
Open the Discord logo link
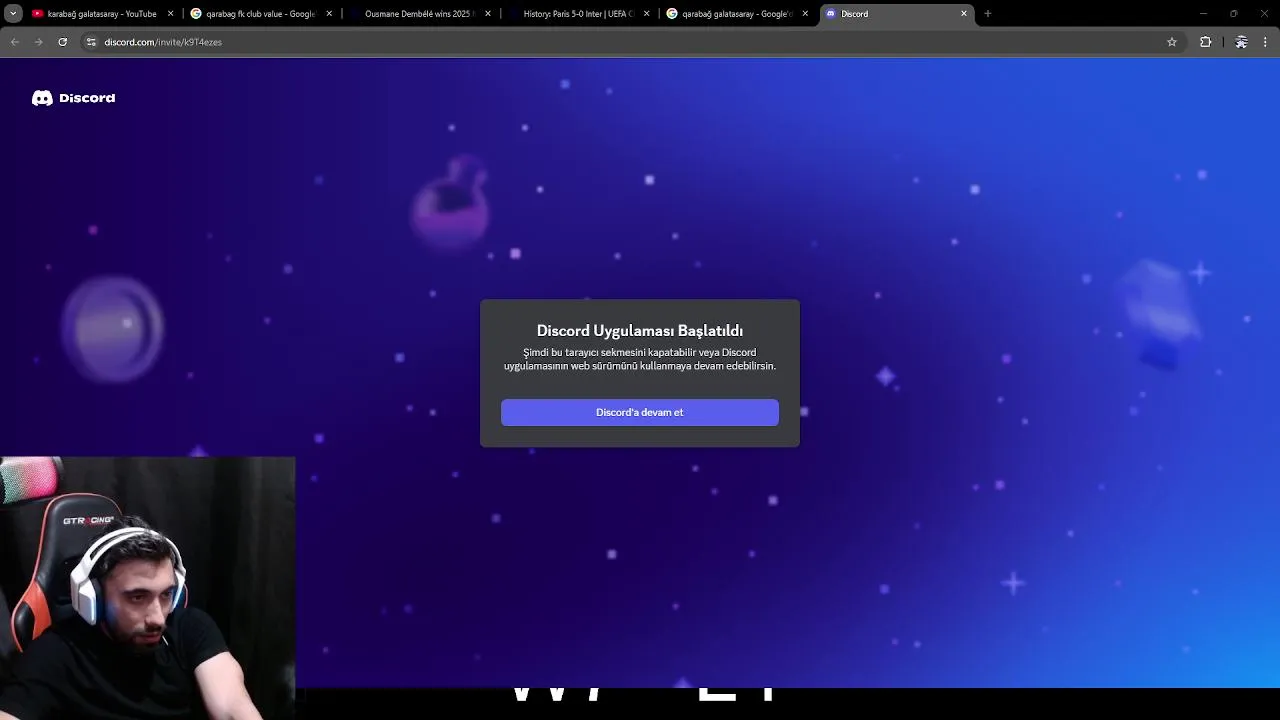pos(74,98)
